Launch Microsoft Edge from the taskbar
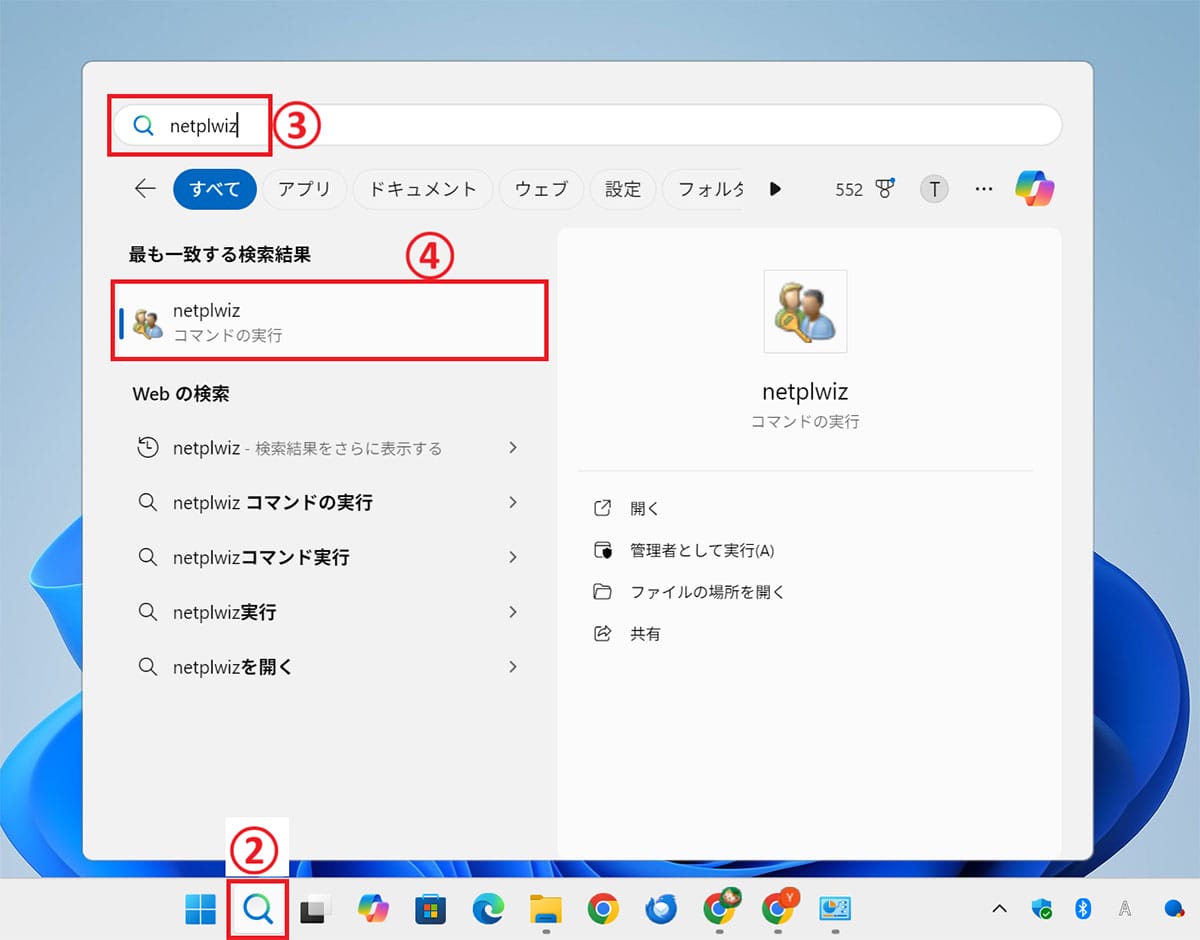Viewport: 1200px width, 940px height. coord(488,908)
